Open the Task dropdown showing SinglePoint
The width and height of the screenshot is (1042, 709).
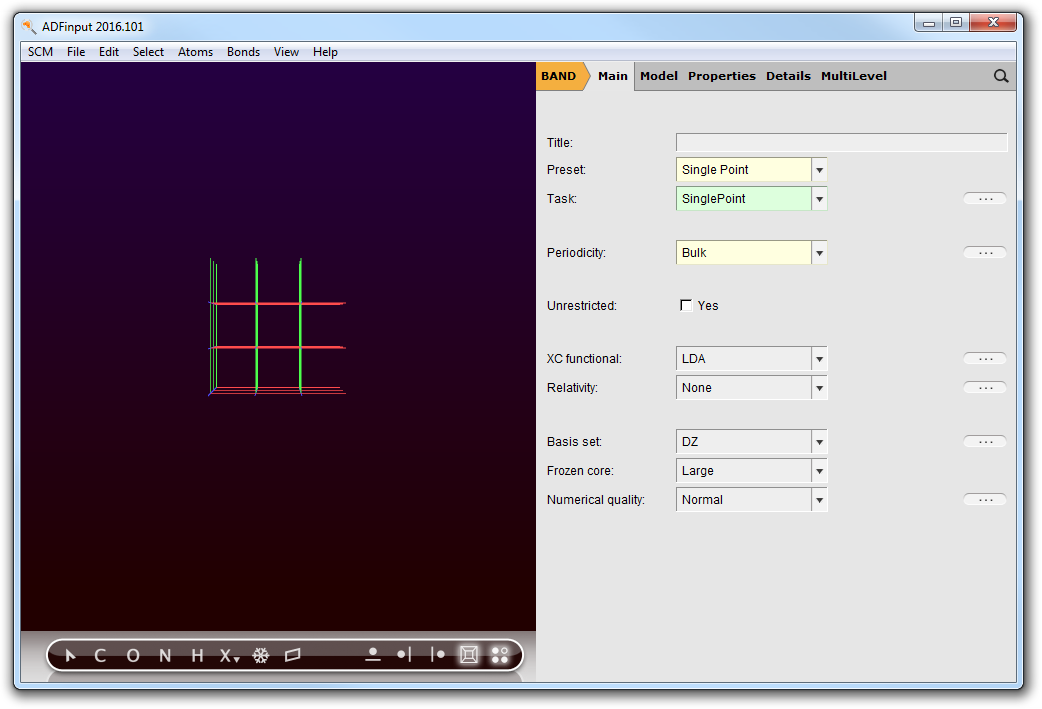pos(751,199)
